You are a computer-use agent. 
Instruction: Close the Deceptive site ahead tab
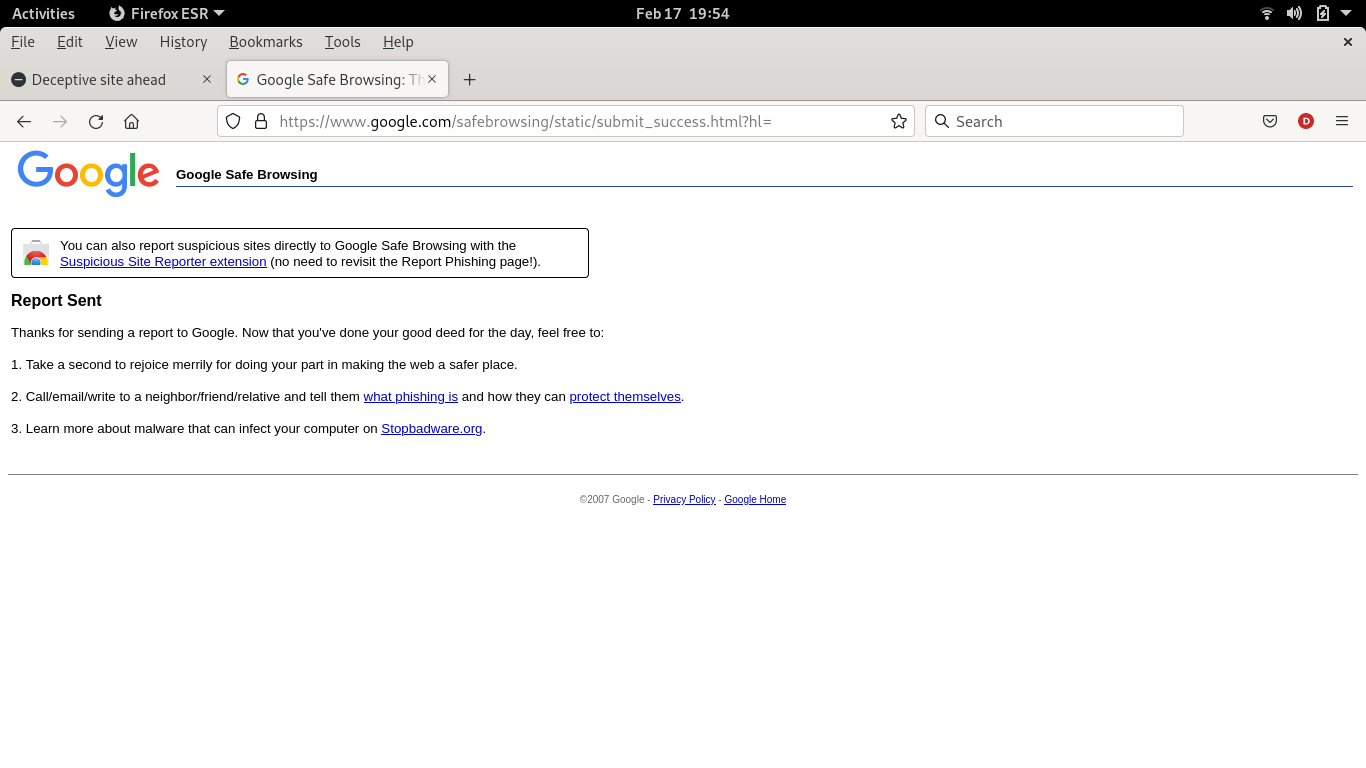point(207,79)
